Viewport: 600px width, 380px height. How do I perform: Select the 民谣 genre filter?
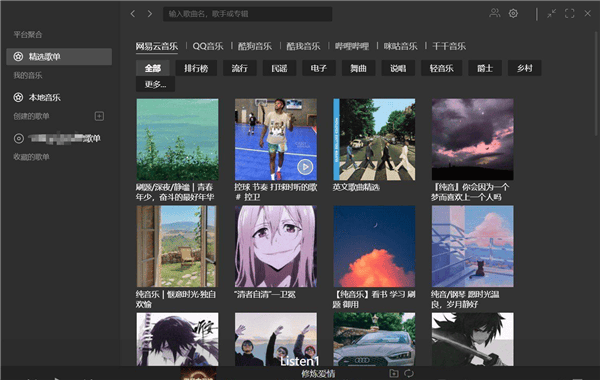[x=279, y=68]
